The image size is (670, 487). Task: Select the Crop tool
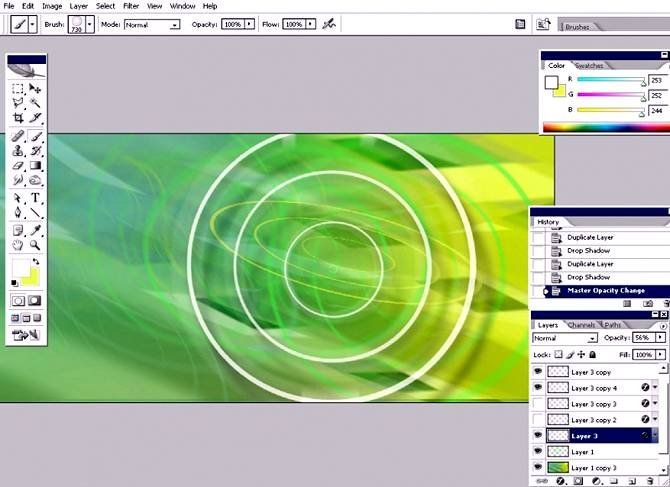(18, 117)
